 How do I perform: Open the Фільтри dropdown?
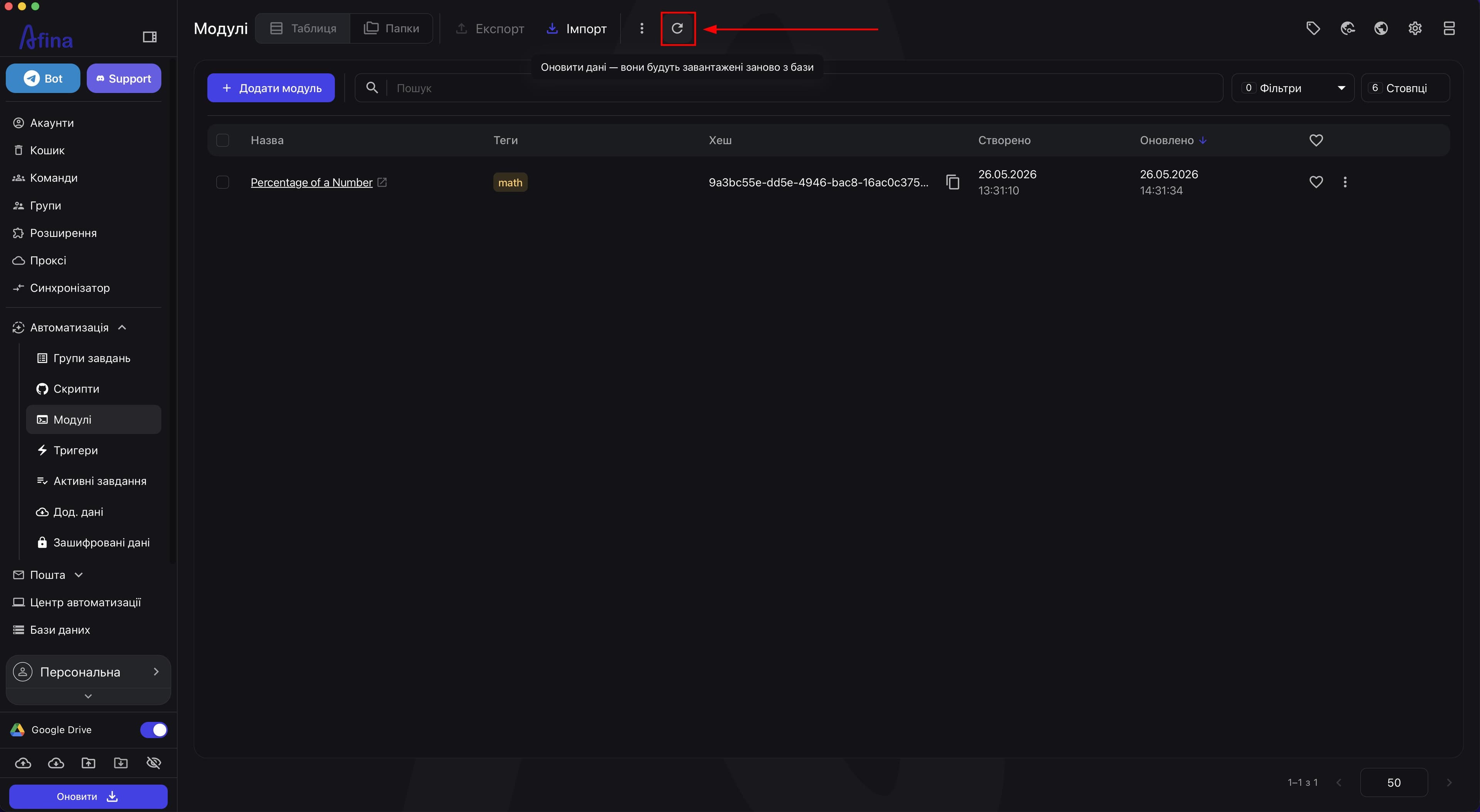coord(1293,88)
